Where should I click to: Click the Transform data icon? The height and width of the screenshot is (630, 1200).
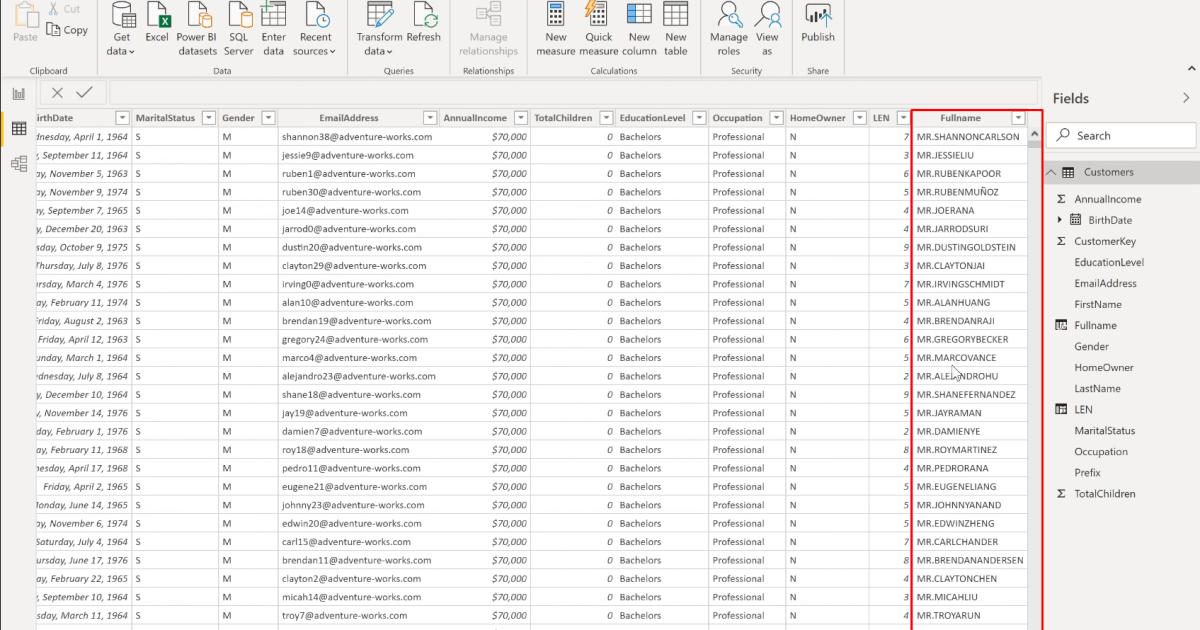378,27
